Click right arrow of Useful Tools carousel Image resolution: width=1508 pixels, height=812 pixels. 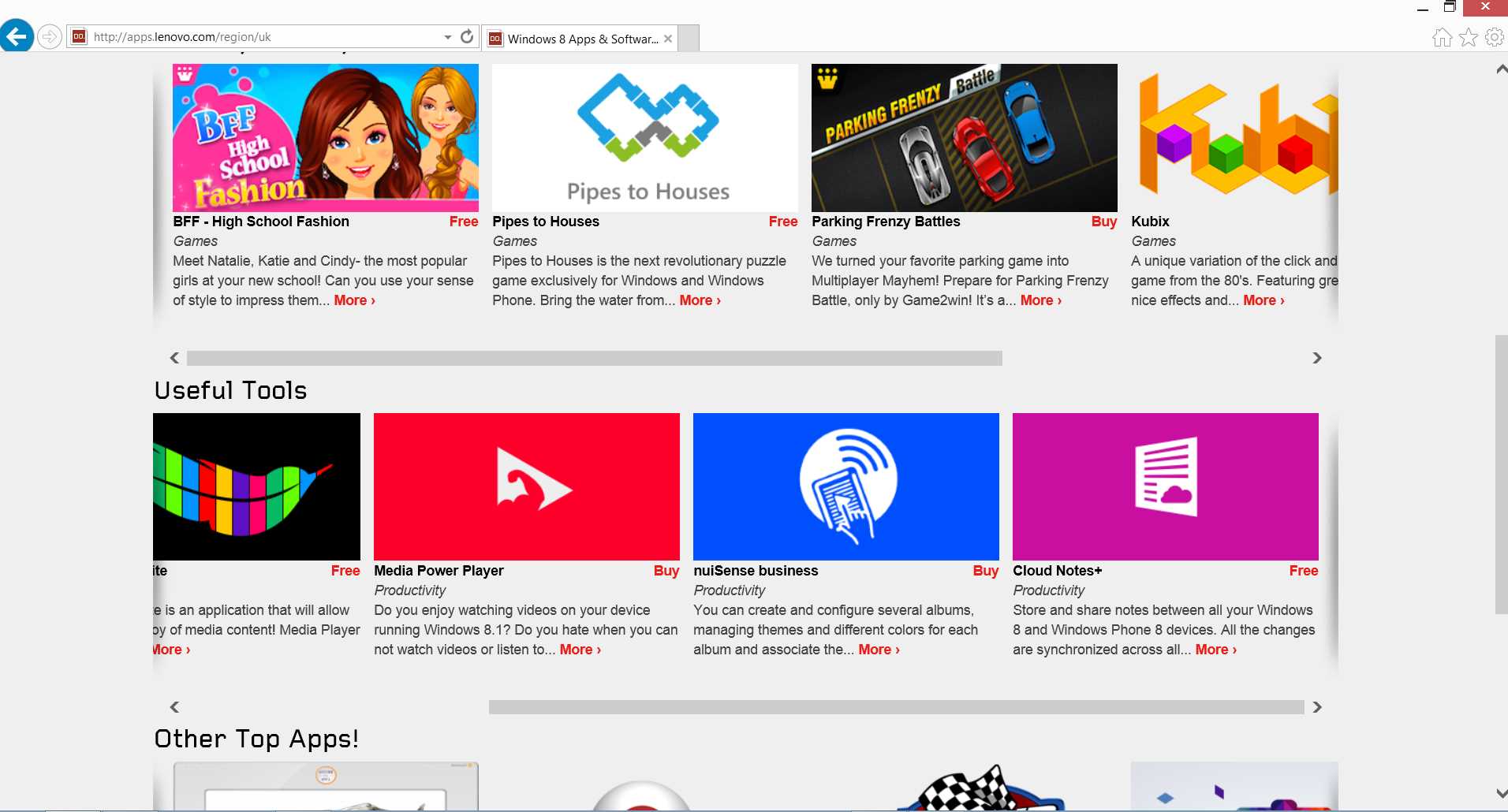coord(1316,707)
